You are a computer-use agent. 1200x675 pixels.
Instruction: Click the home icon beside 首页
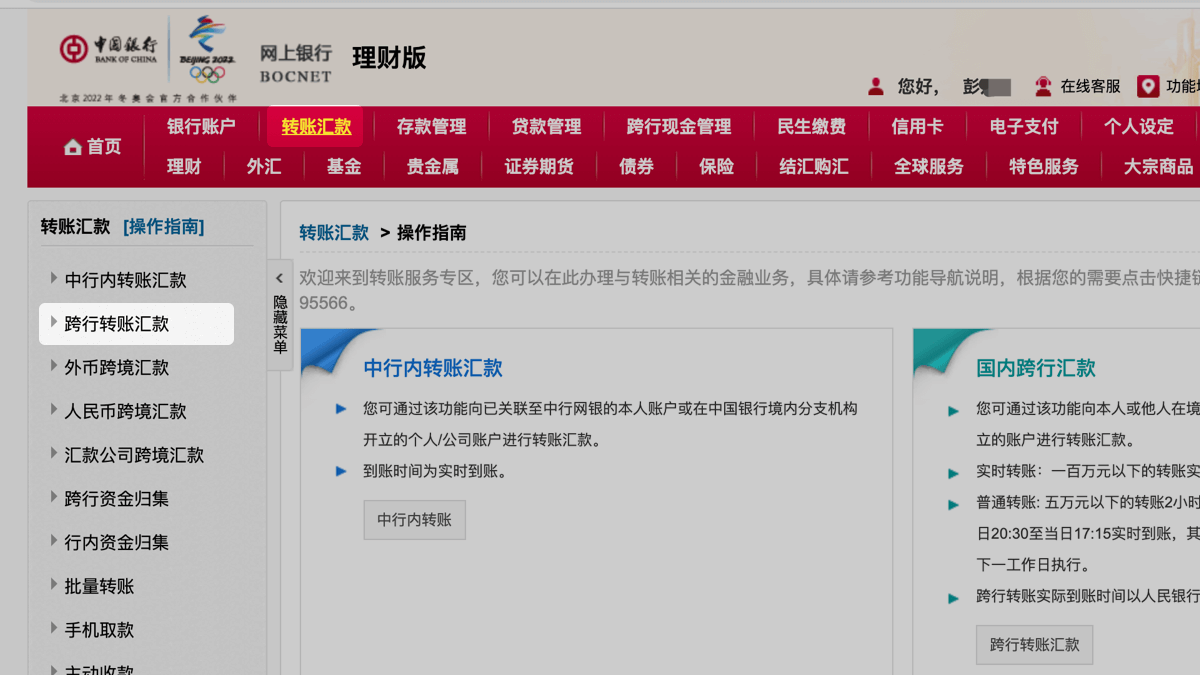click(72, 148)
